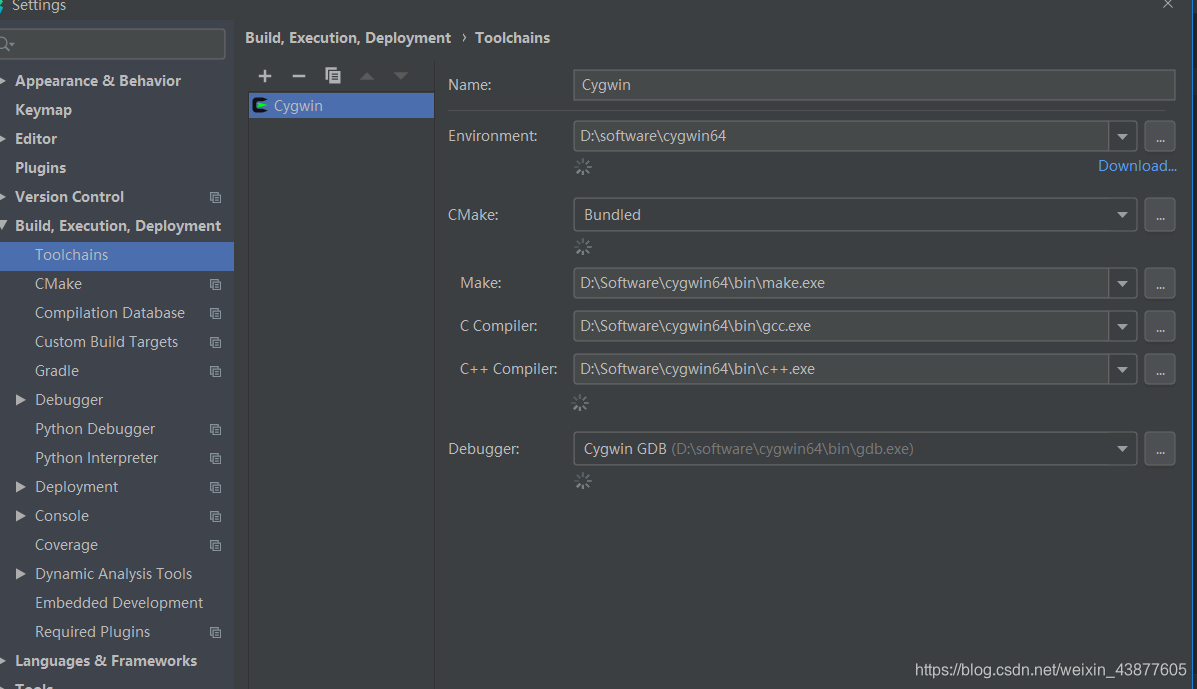
Task: Close the Settings dialog
Action: 1168,5
